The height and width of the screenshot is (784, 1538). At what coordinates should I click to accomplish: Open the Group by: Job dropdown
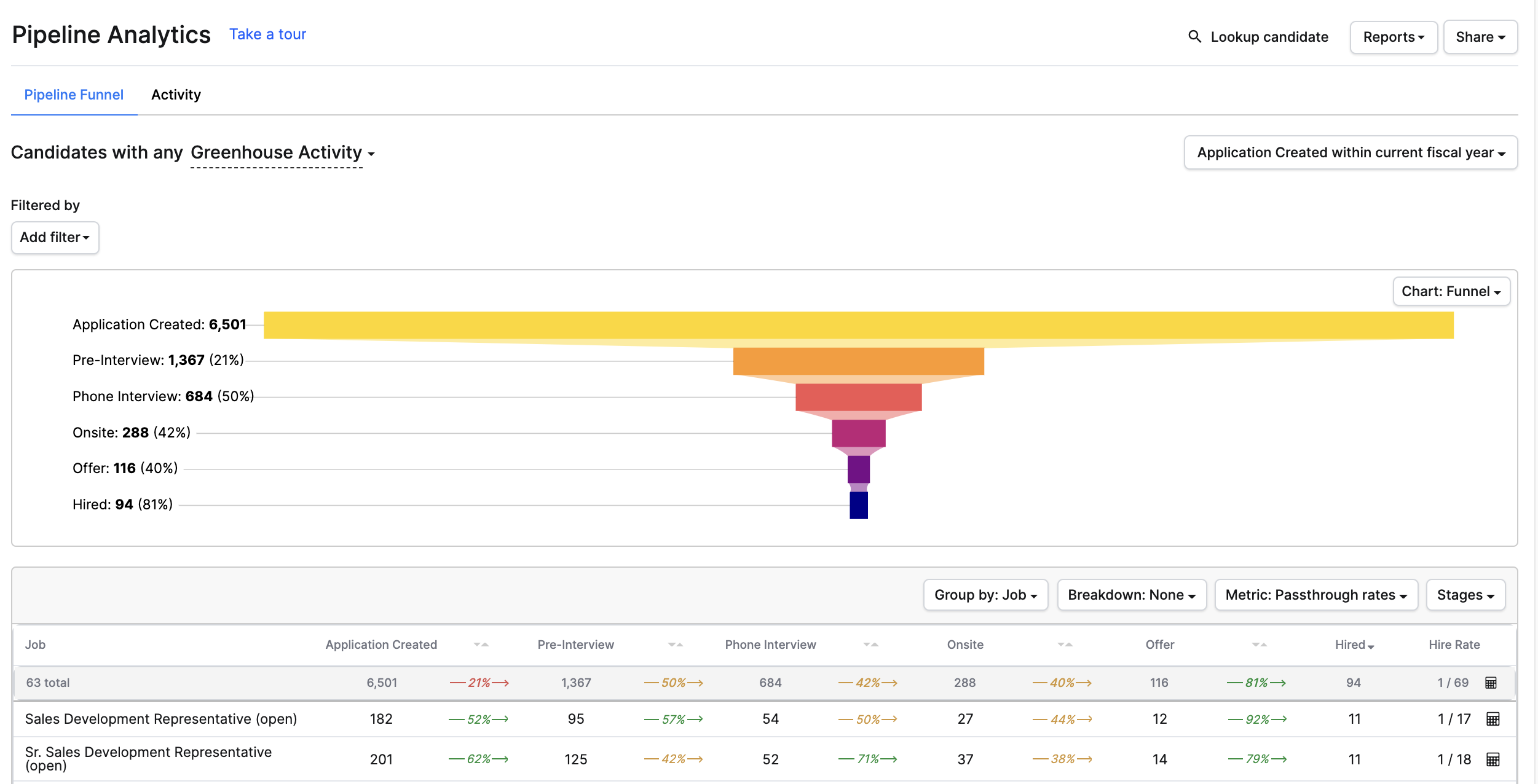(985, 595)
